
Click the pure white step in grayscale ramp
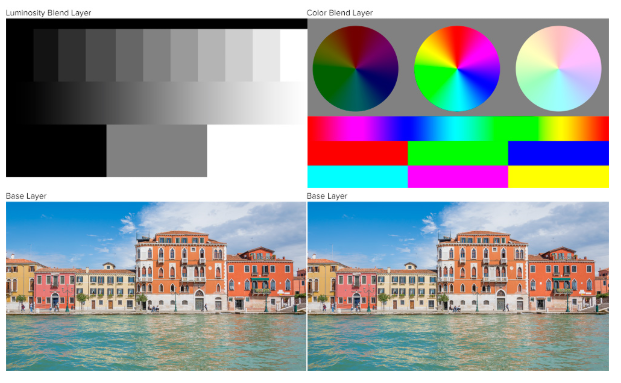click(x=293, y=55)
